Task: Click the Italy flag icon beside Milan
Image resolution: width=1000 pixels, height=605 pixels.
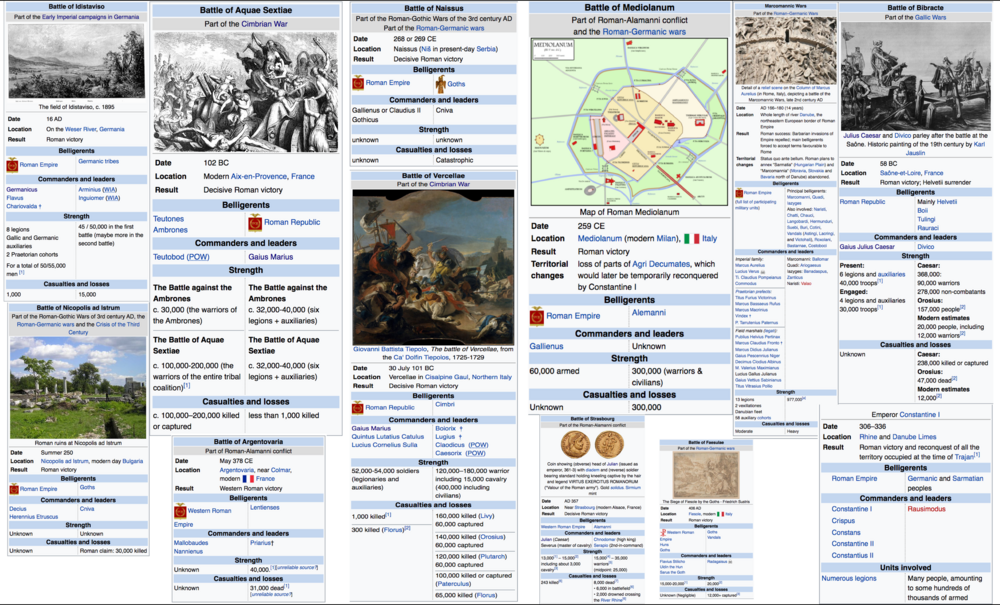Action: point(691,239)
